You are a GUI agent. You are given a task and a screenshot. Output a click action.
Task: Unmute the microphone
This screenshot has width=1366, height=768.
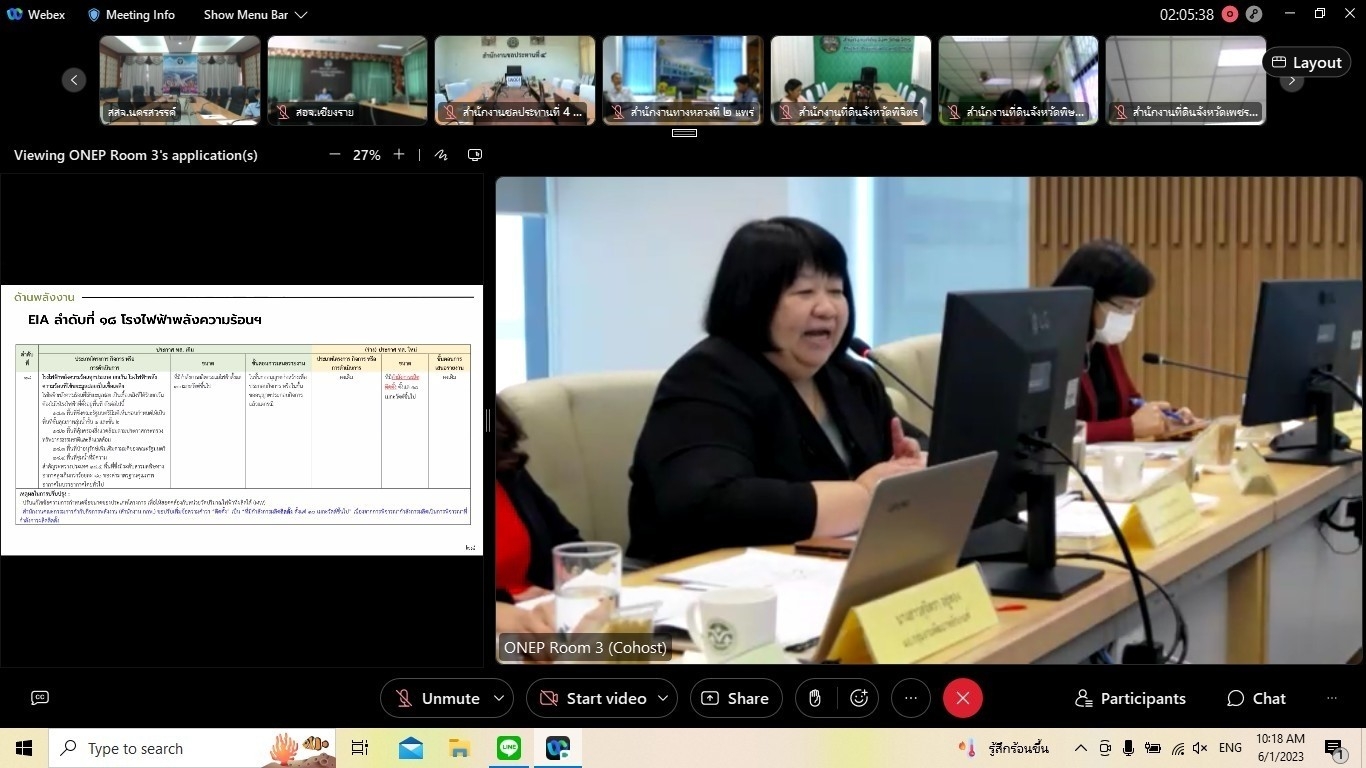pyautogui.click(x=437, y=698)
